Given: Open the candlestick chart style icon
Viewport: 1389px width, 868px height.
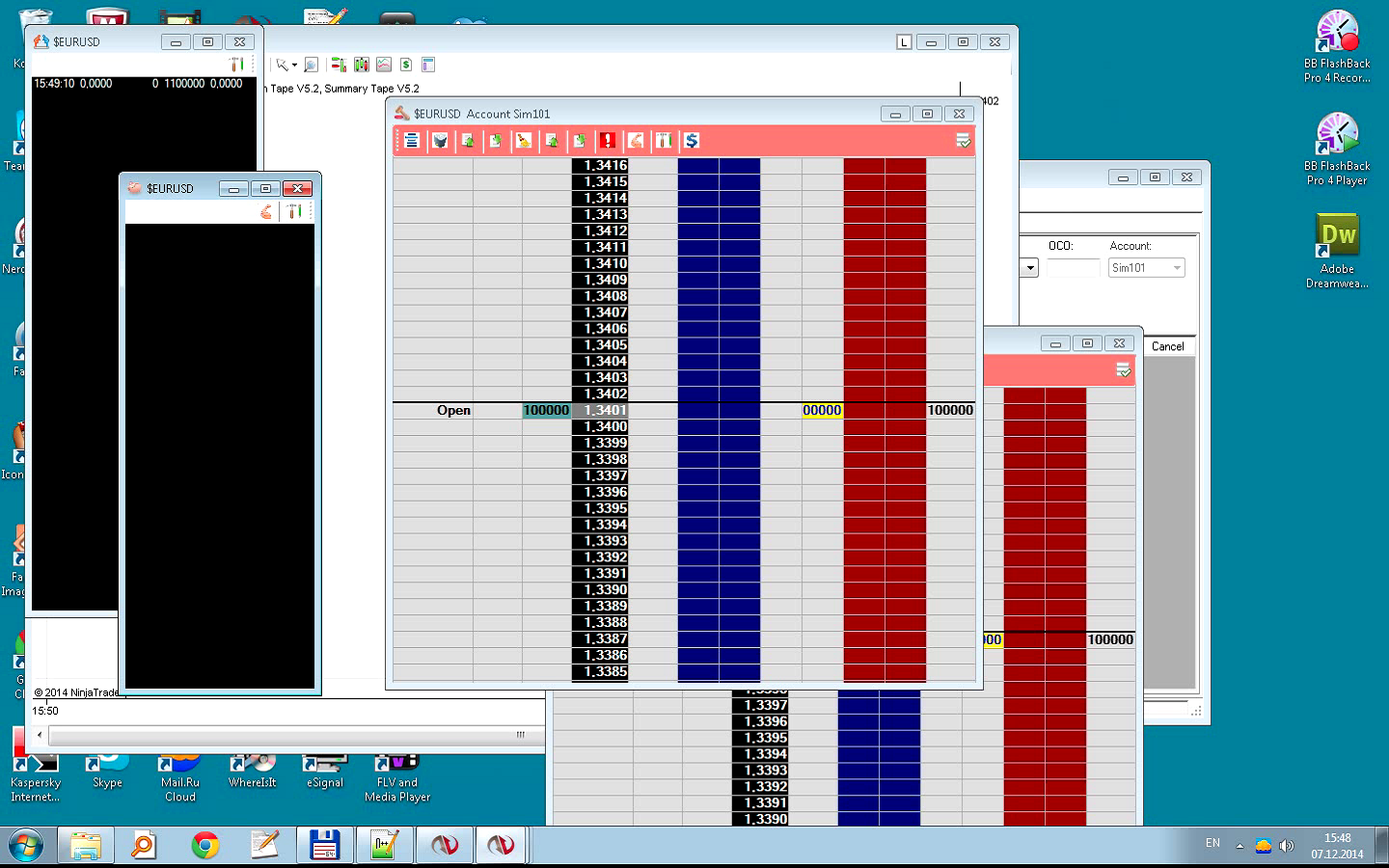Looking at the screenshot, I should (x=361, y=65).
